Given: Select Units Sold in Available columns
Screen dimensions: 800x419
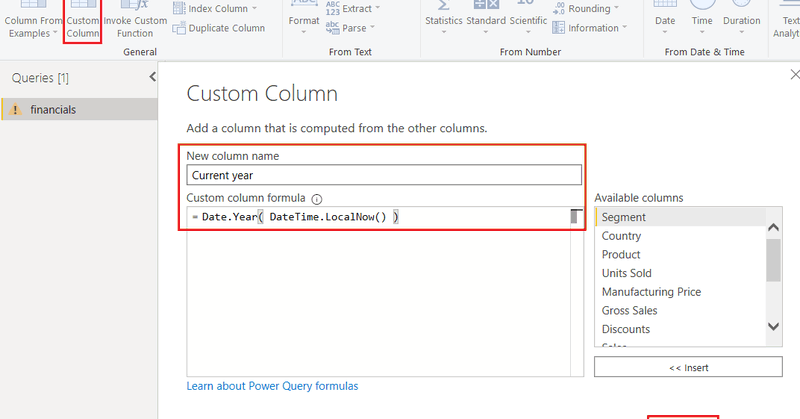Looking at the screenshot, I should pos(681,273).
